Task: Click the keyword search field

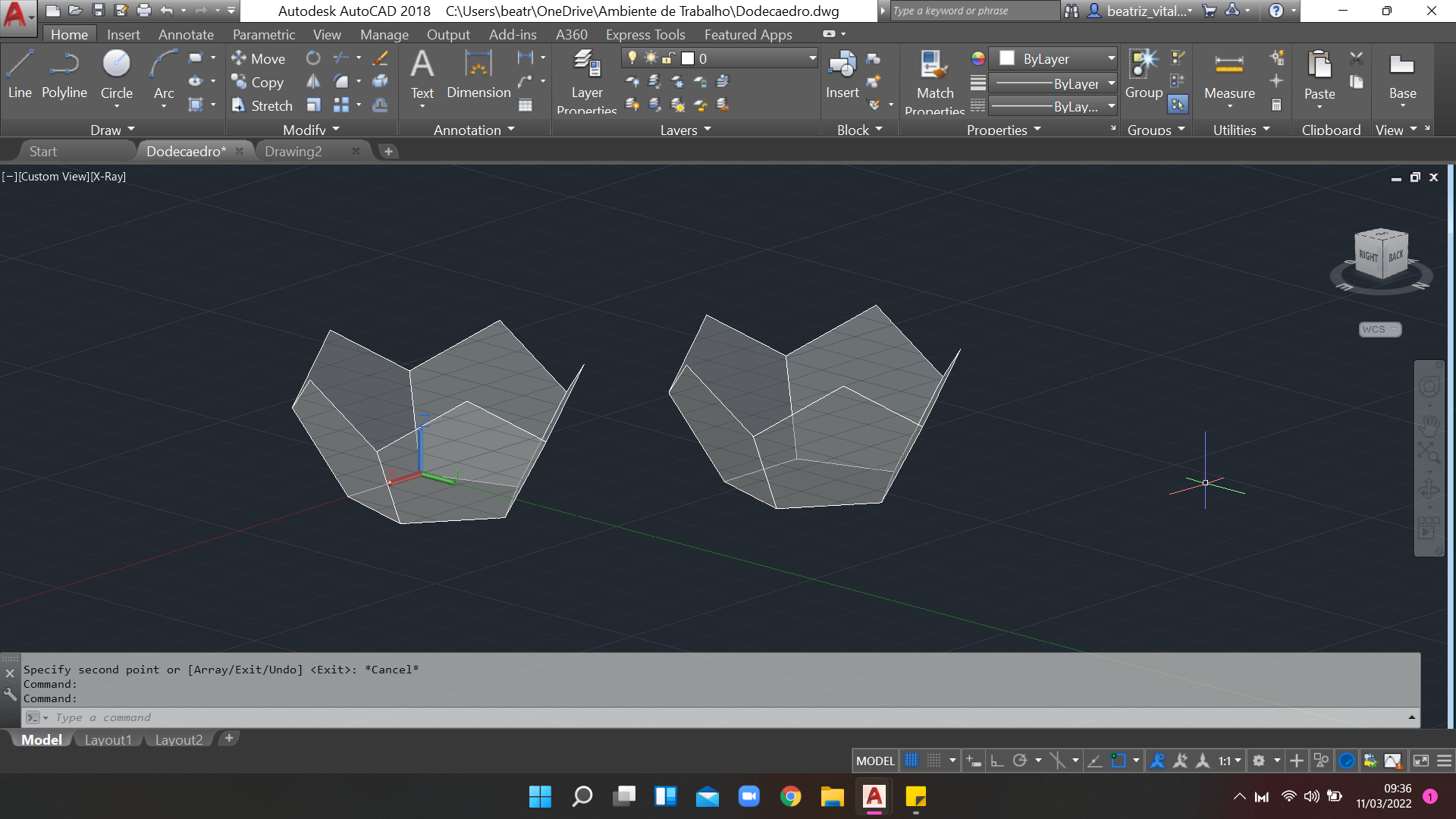Action: coord(975,11)
